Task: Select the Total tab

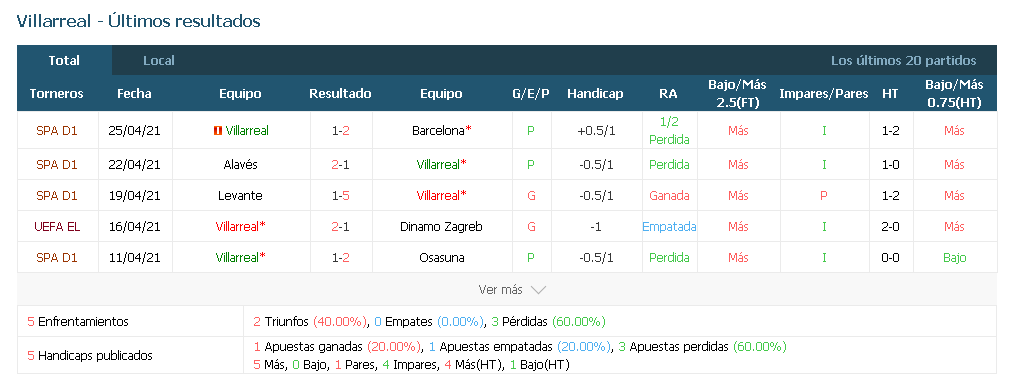Action: (x=64, y=60)
